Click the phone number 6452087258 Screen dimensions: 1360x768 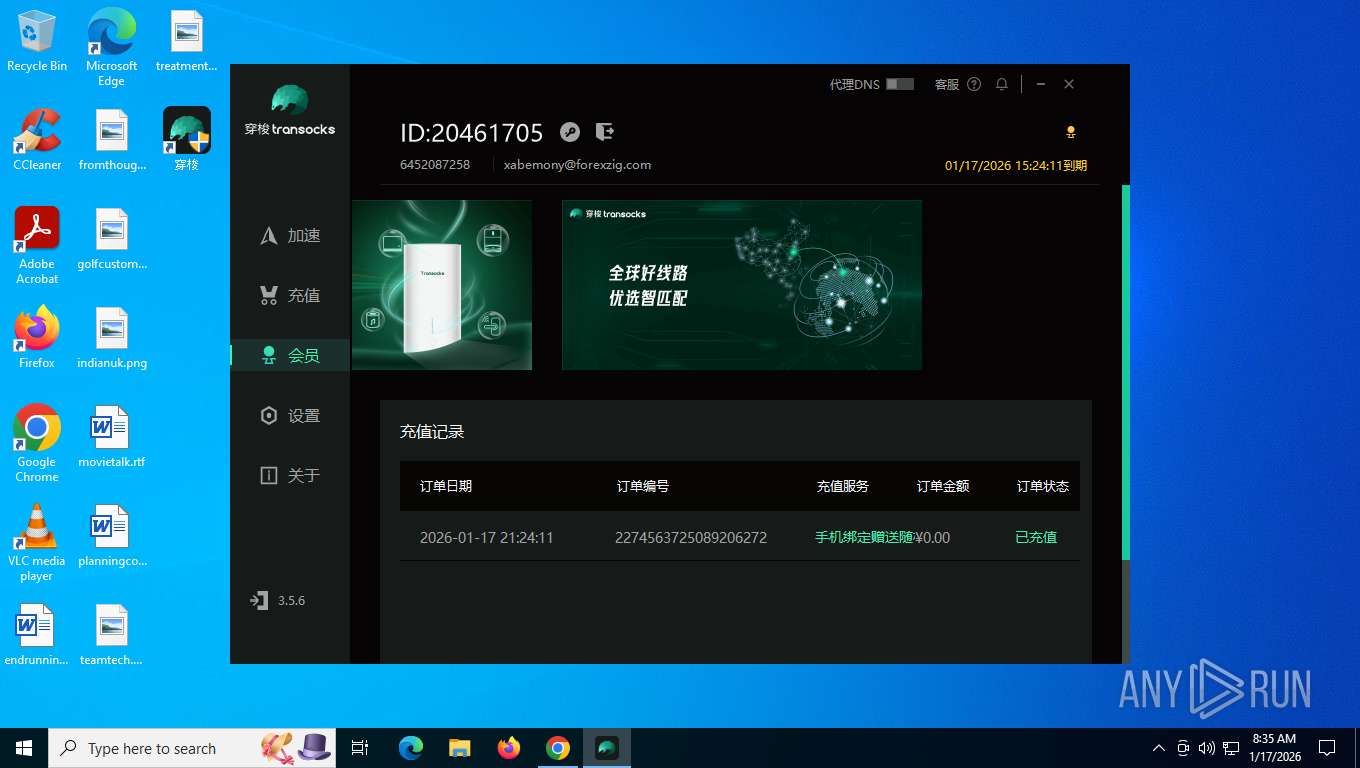tap(435, 165)
